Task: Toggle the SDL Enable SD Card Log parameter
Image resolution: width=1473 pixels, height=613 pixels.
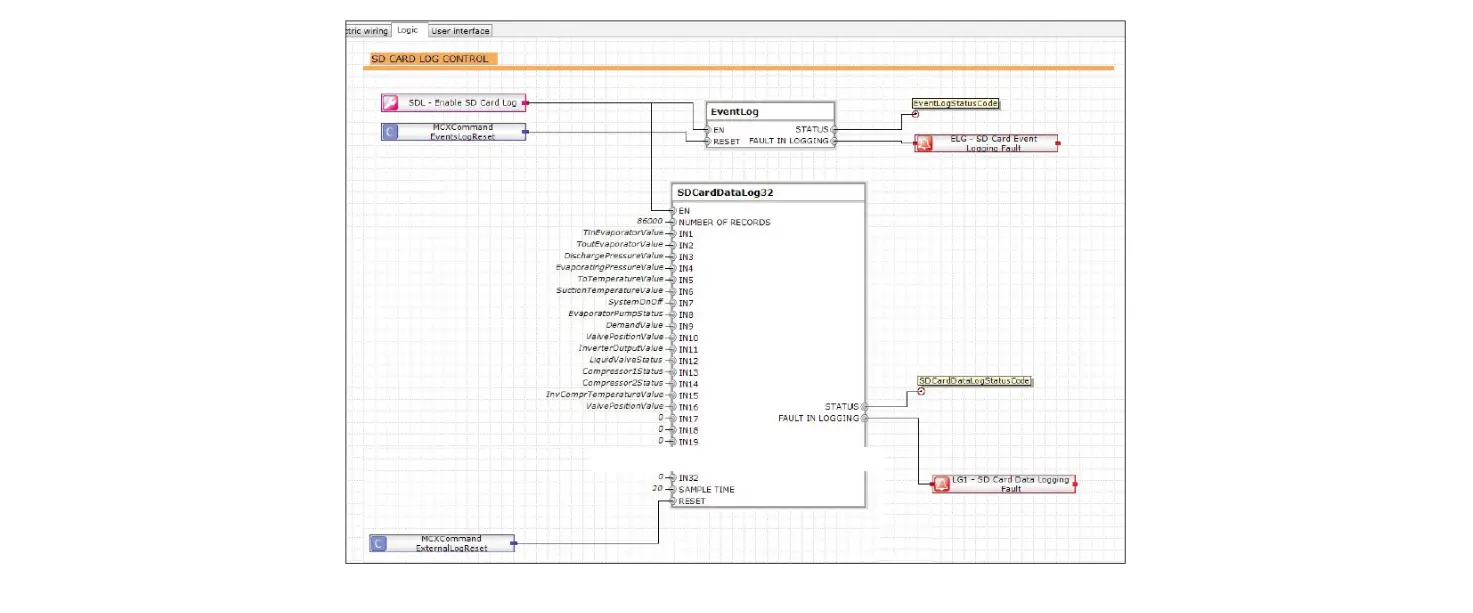Action: pos(455,101)
